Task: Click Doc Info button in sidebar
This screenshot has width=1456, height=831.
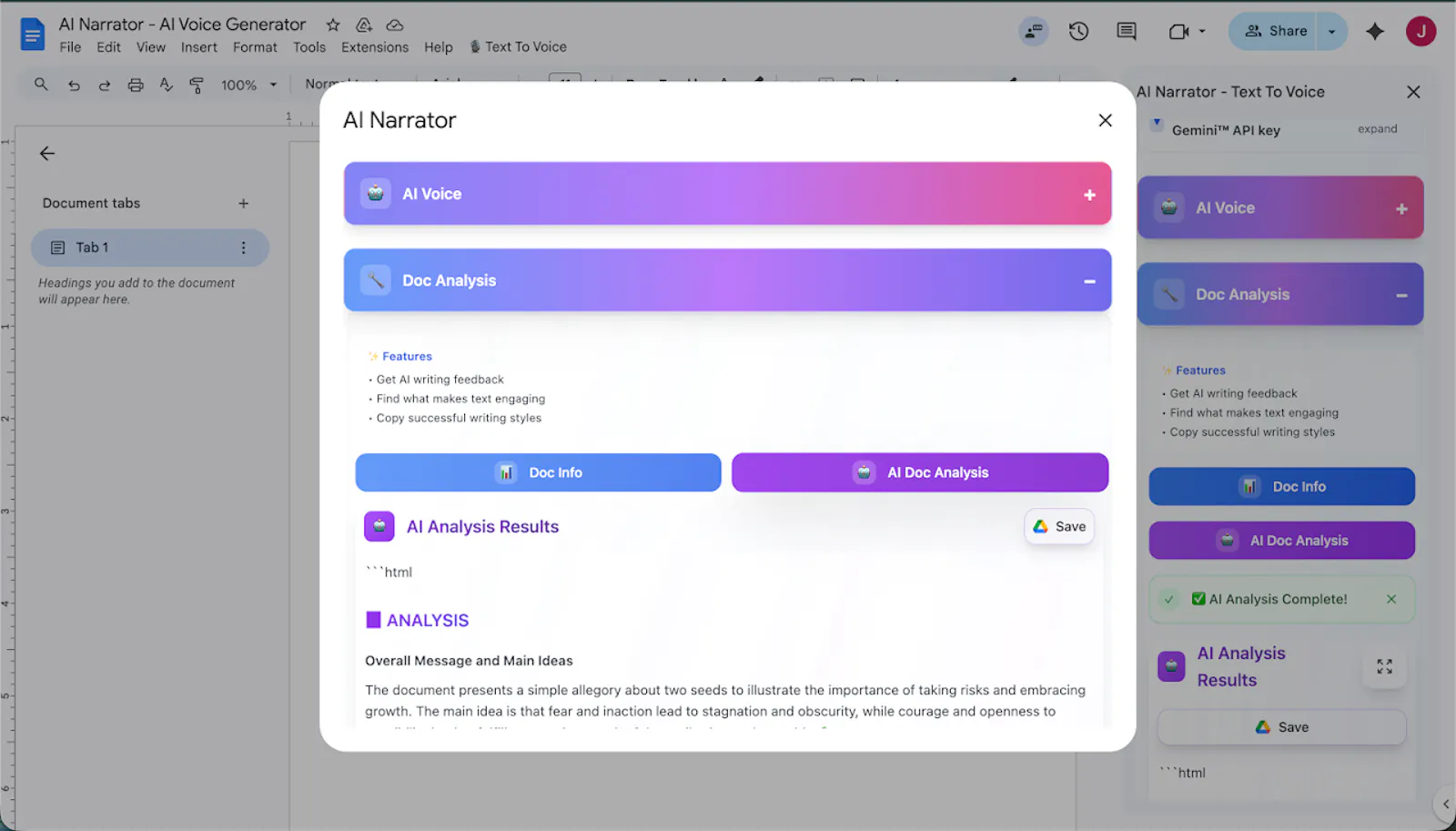Action: [1281, 487]
